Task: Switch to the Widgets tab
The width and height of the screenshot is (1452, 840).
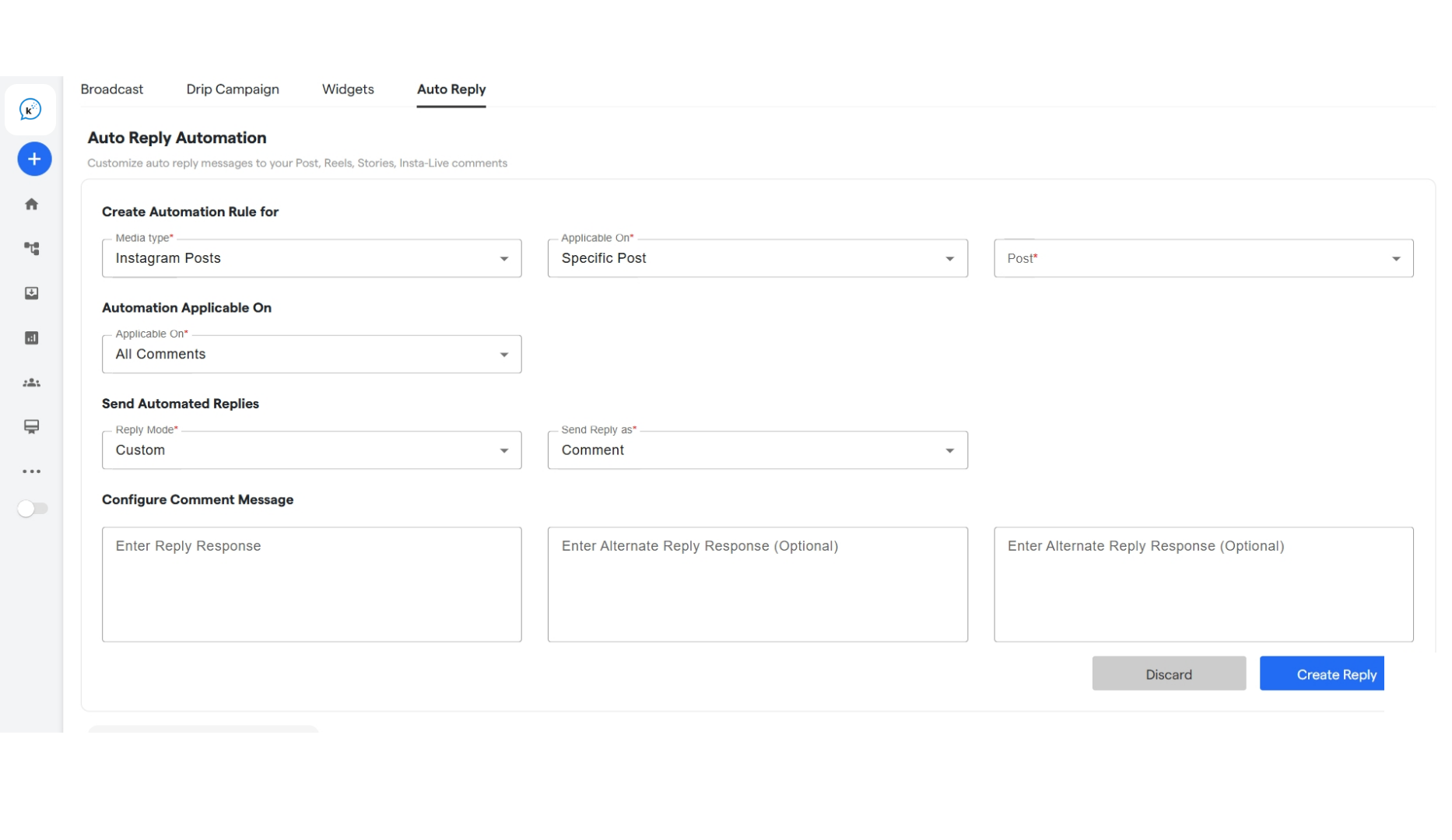Action: 348,89
